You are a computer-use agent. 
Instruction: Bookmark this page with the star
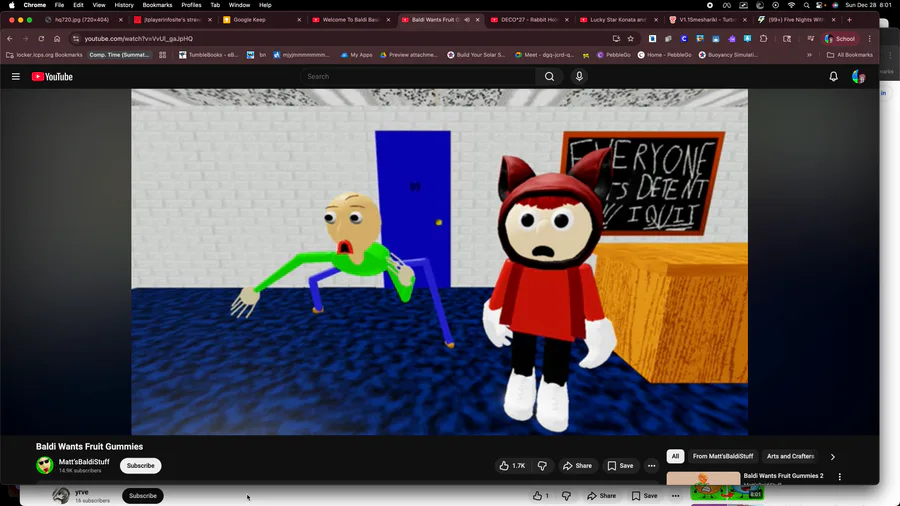tap(630, 38)
